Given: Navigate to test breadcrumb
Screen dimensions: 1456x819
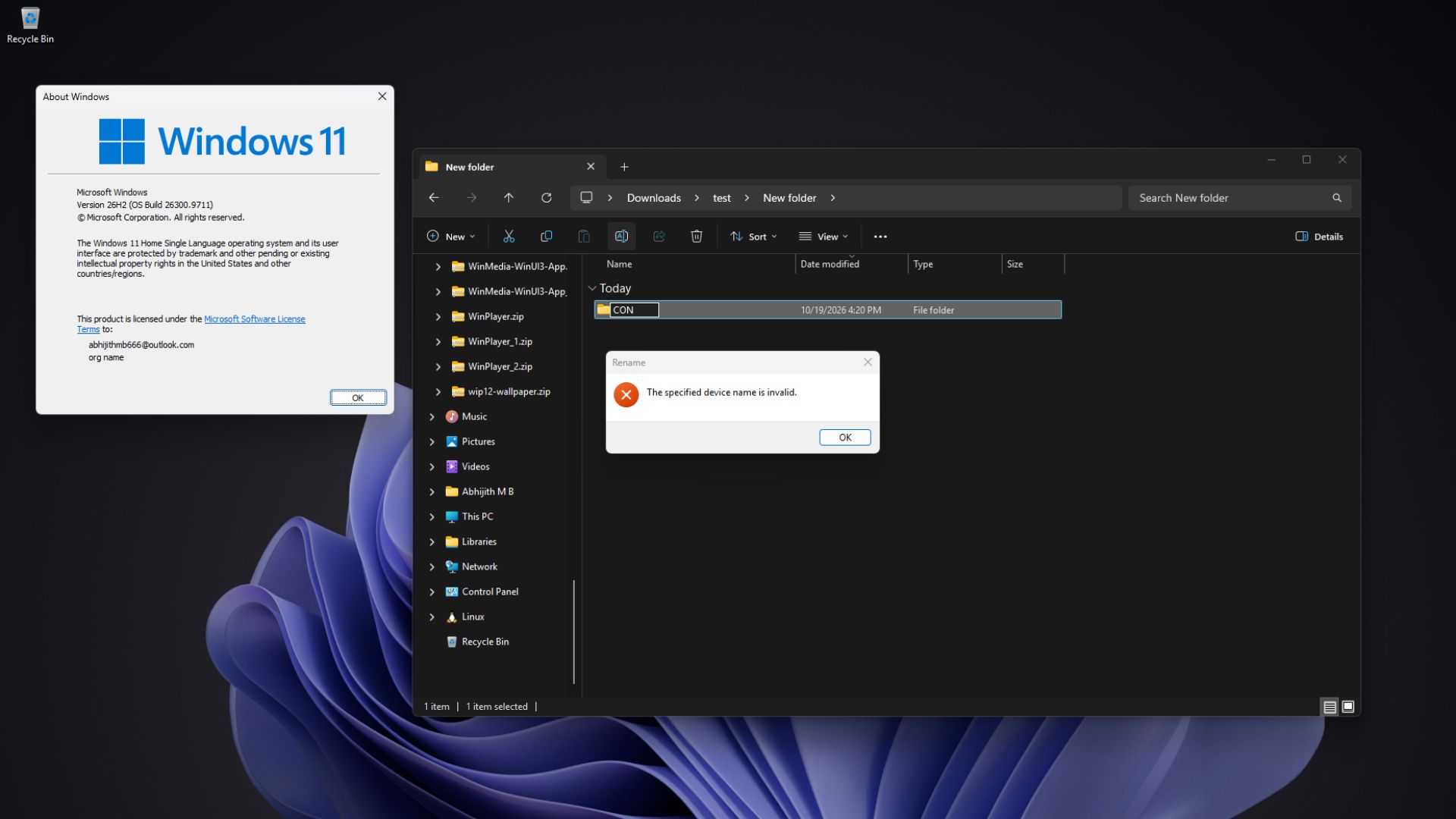Looking at the screenshot, I should coord(722,198).
